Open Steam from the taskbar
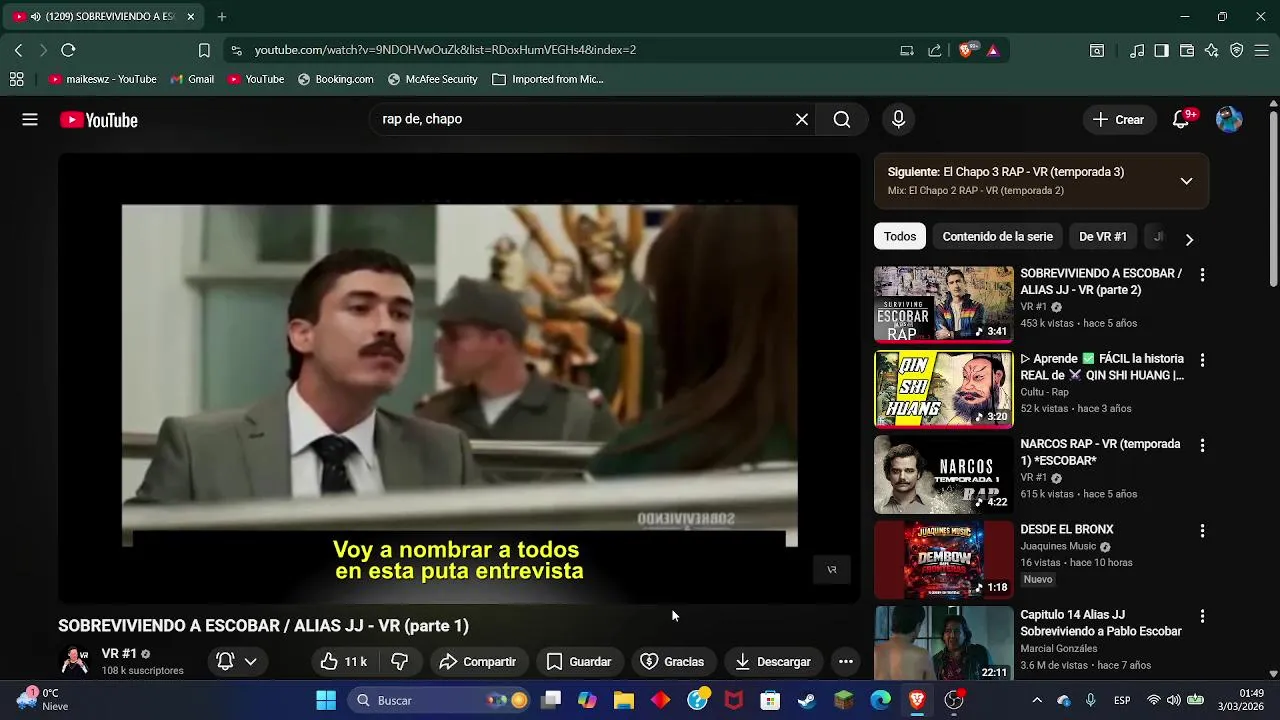Image resolution: width=1280 pixels, height=720 pixels. click(806, 700)
